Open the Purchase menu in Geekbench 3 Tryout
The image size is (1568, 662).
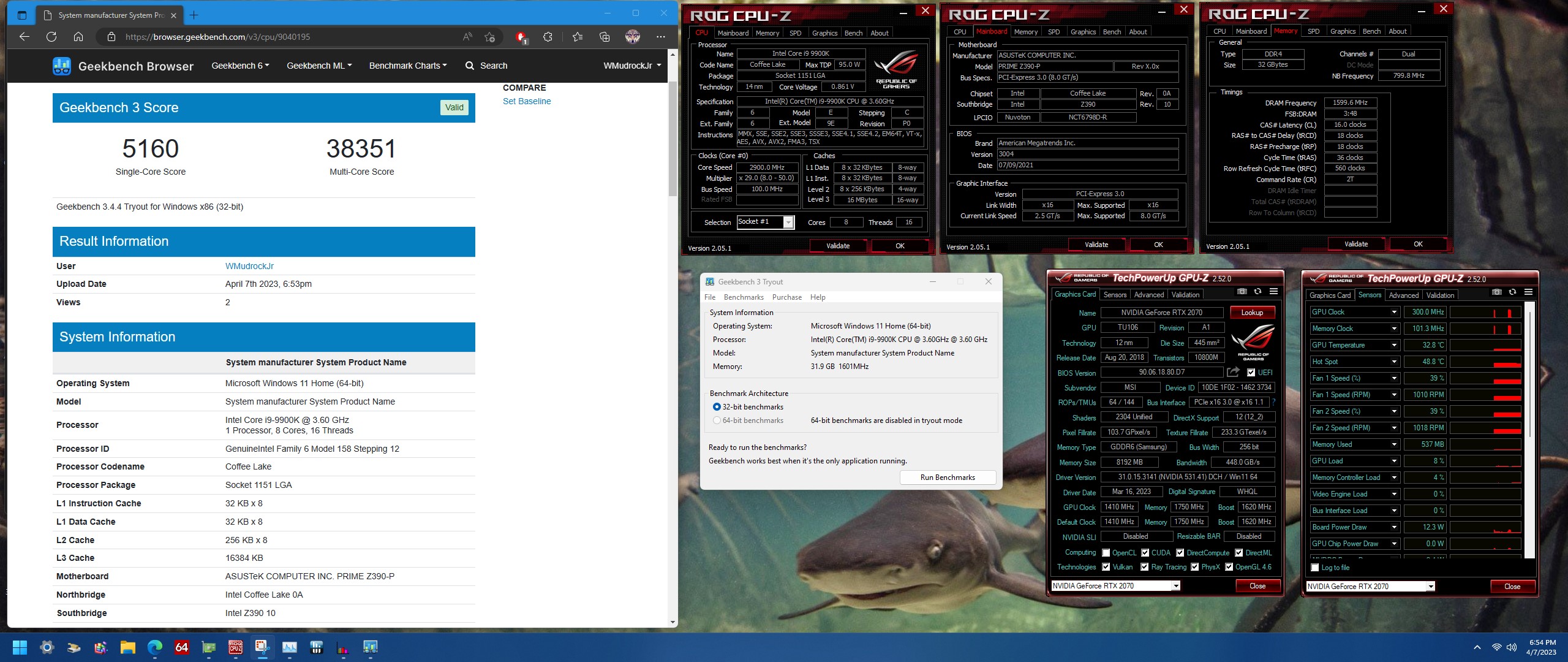(x=787, y=297)
